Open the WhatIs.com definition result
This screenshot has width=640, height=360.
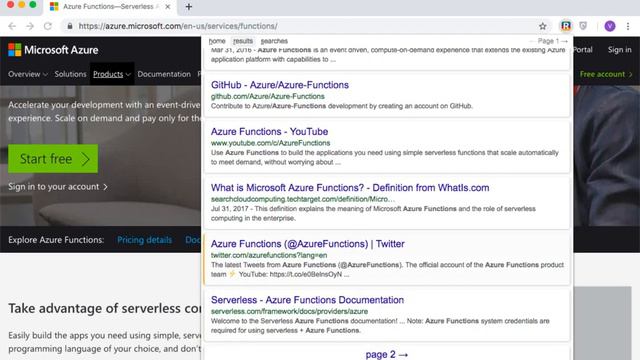350,188
